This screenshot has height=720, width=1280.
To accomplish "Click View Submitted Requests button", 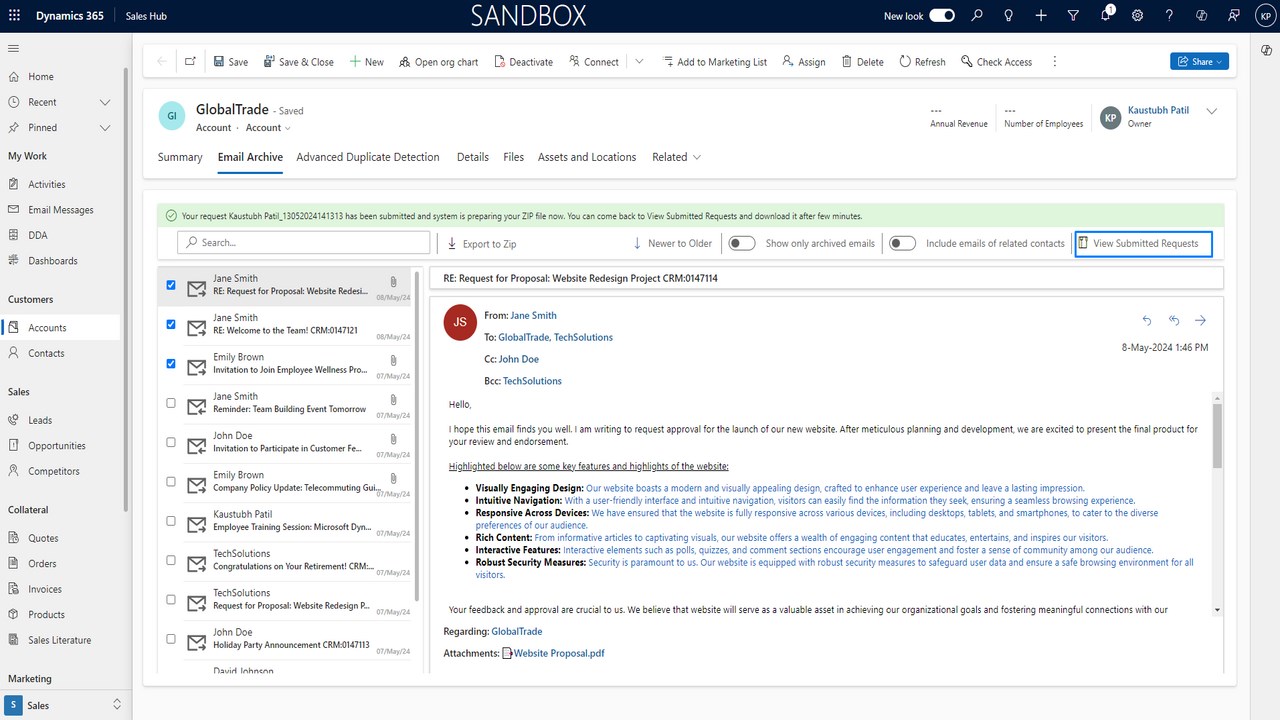I will click(x=1144, y=243).
